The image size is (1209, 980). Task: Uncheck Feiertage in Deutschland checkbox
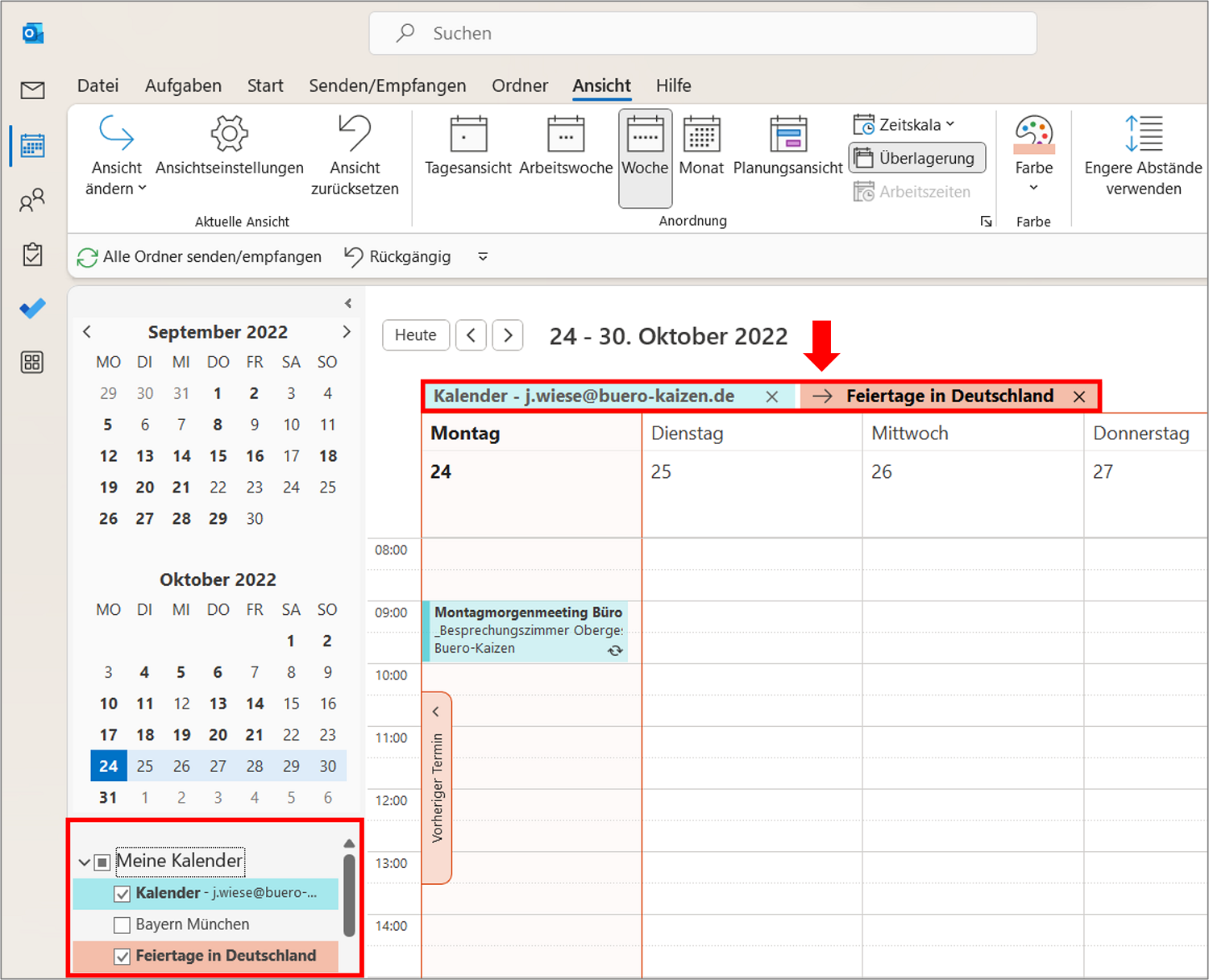(123, 957)
